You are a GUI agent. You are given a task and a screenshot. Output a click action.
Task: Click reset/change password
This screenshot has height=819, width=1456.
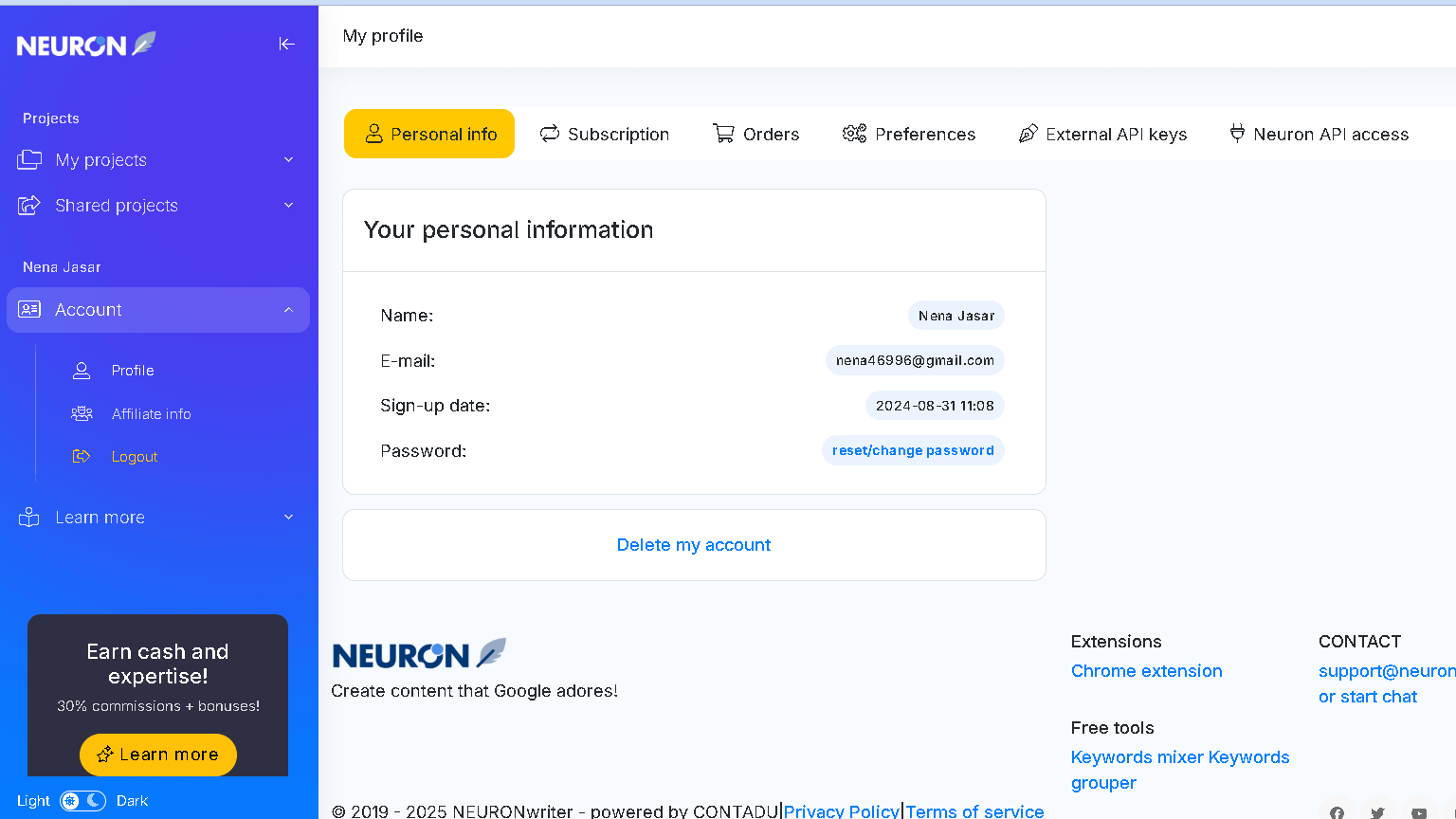(x=912, y=450)
